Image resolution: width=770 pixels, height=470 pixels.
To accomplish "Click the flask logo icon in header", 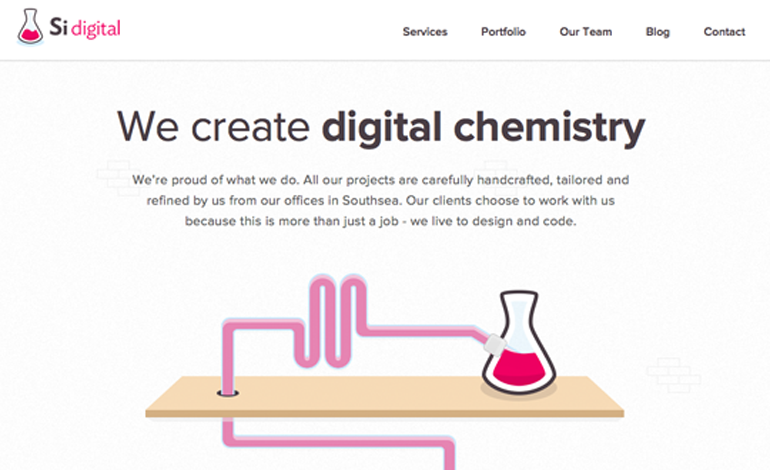I will click(x=30, y=27).
